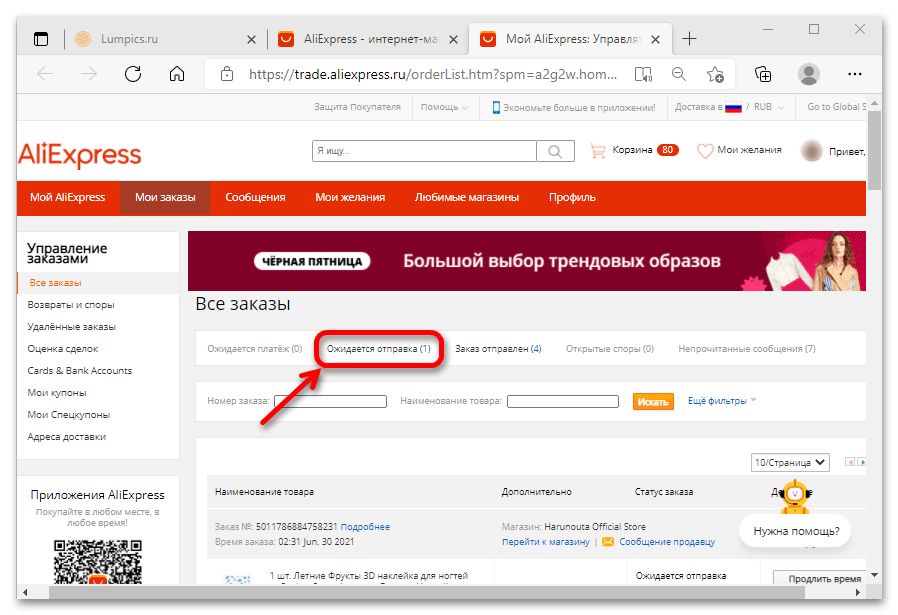Click the browser Forward arrow
898x615 pixels.
pyautogui.click(x=89, y=74)
